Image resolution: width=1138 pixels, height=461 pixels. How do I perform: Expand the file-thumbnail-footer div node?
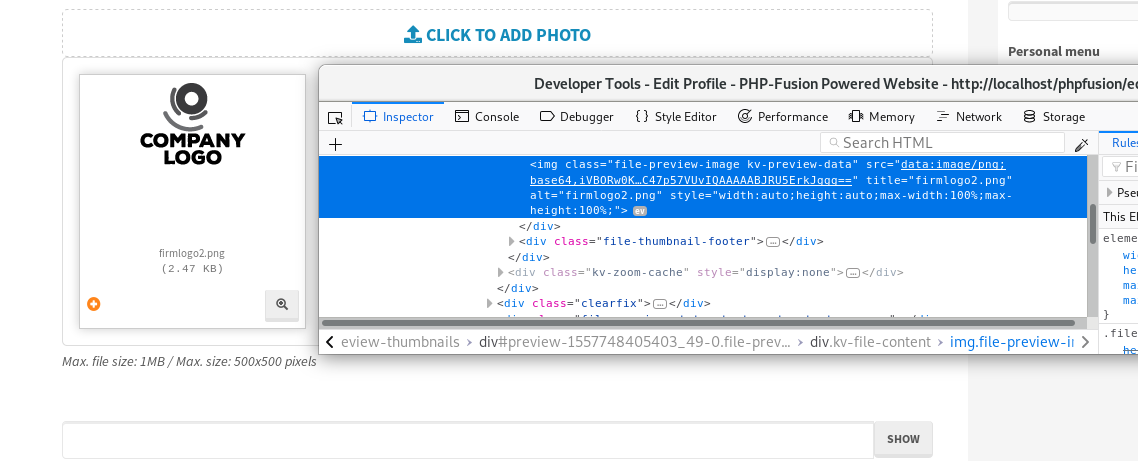coord(512,241)
